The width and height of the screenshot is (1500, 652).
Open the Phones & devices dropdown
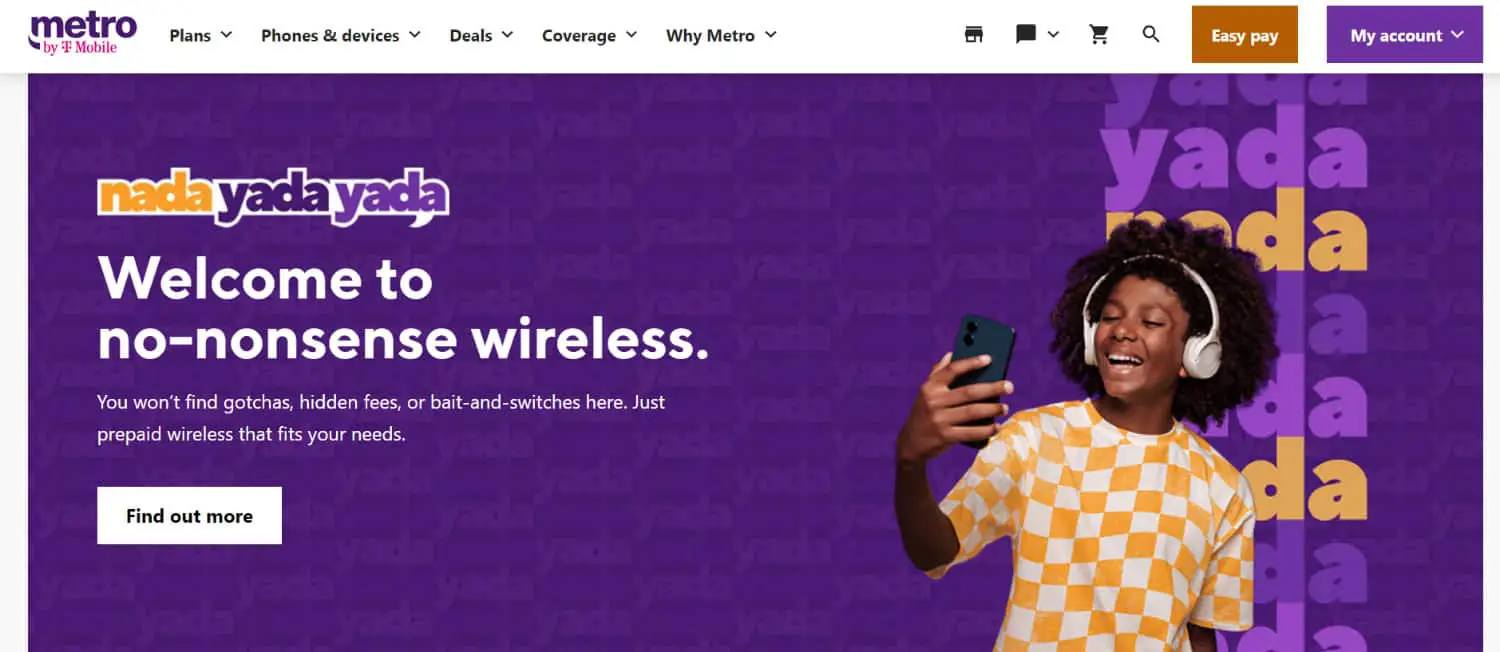(341, 35)
